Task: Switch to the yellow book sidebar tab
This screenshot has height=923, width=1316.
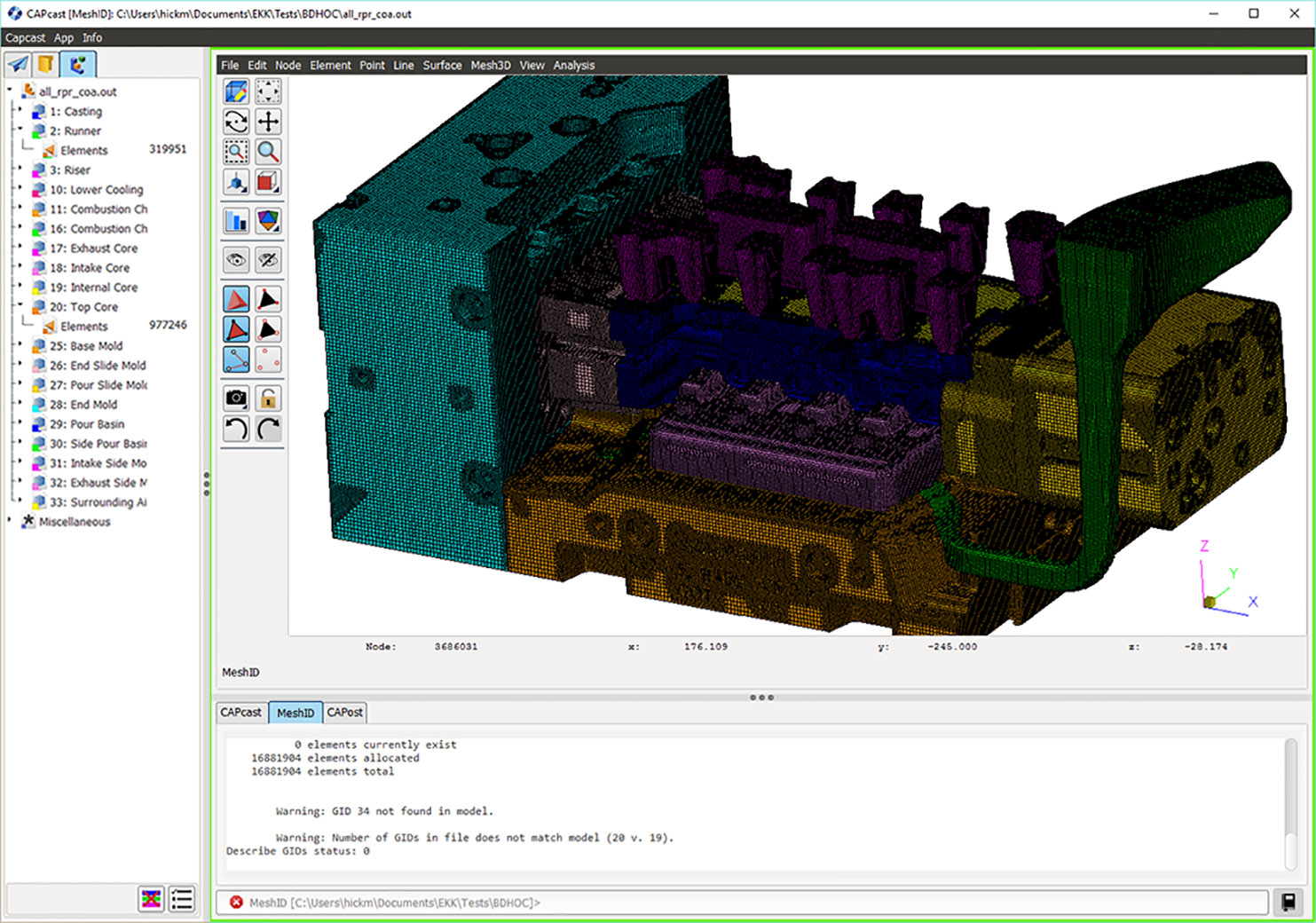Action: (x=47, y=65)
